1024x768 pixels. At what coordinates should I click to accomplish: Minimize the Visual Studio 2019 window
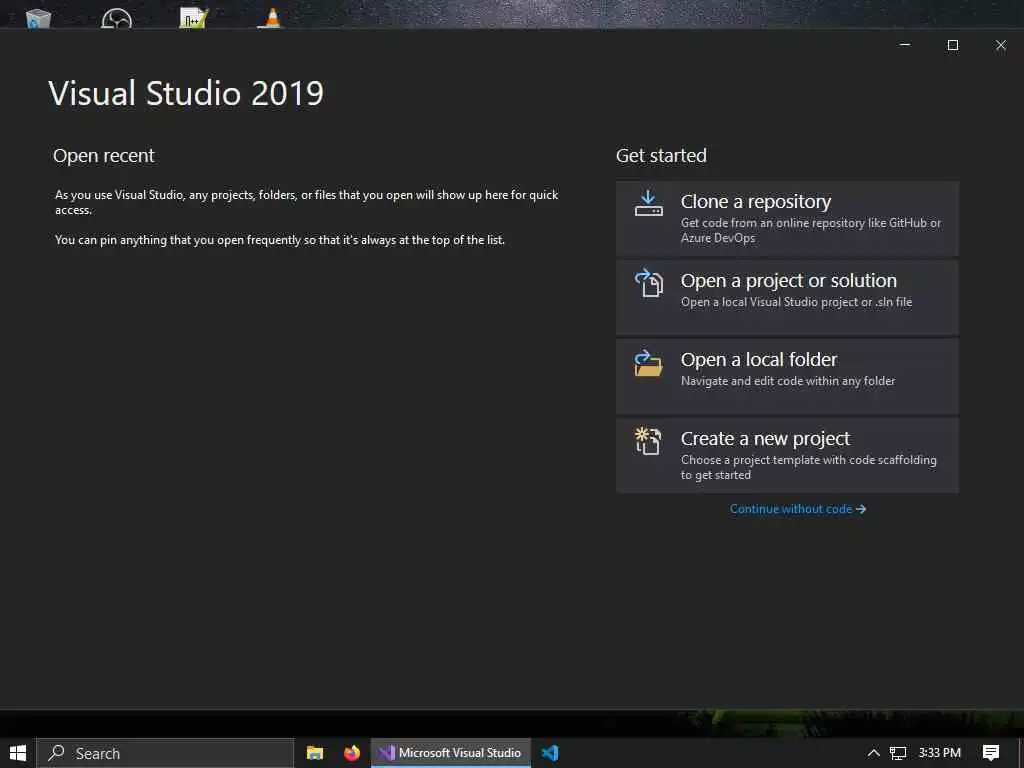[x=904, y=45]
